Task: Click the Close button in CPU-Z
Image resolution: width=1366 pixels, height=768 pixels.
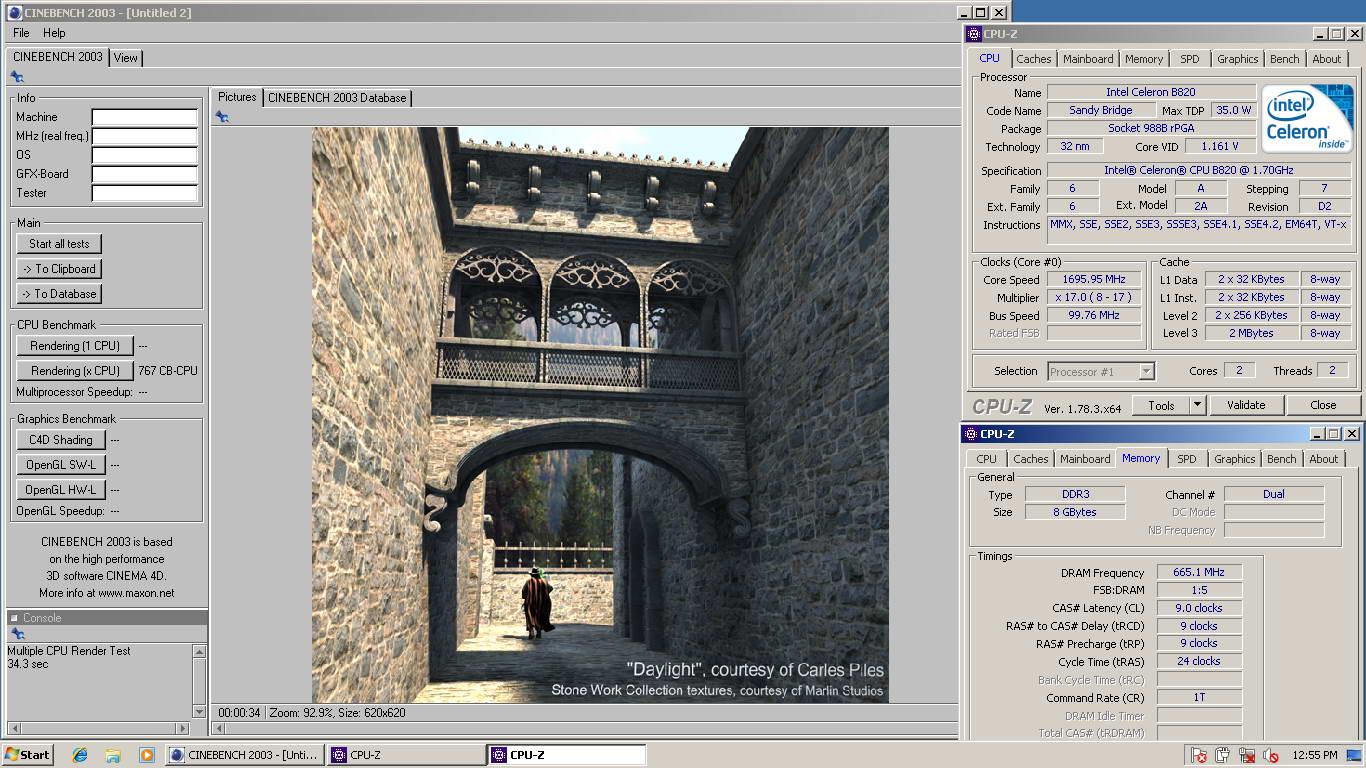Action: pyautogui.click(x=1323, y=405)
